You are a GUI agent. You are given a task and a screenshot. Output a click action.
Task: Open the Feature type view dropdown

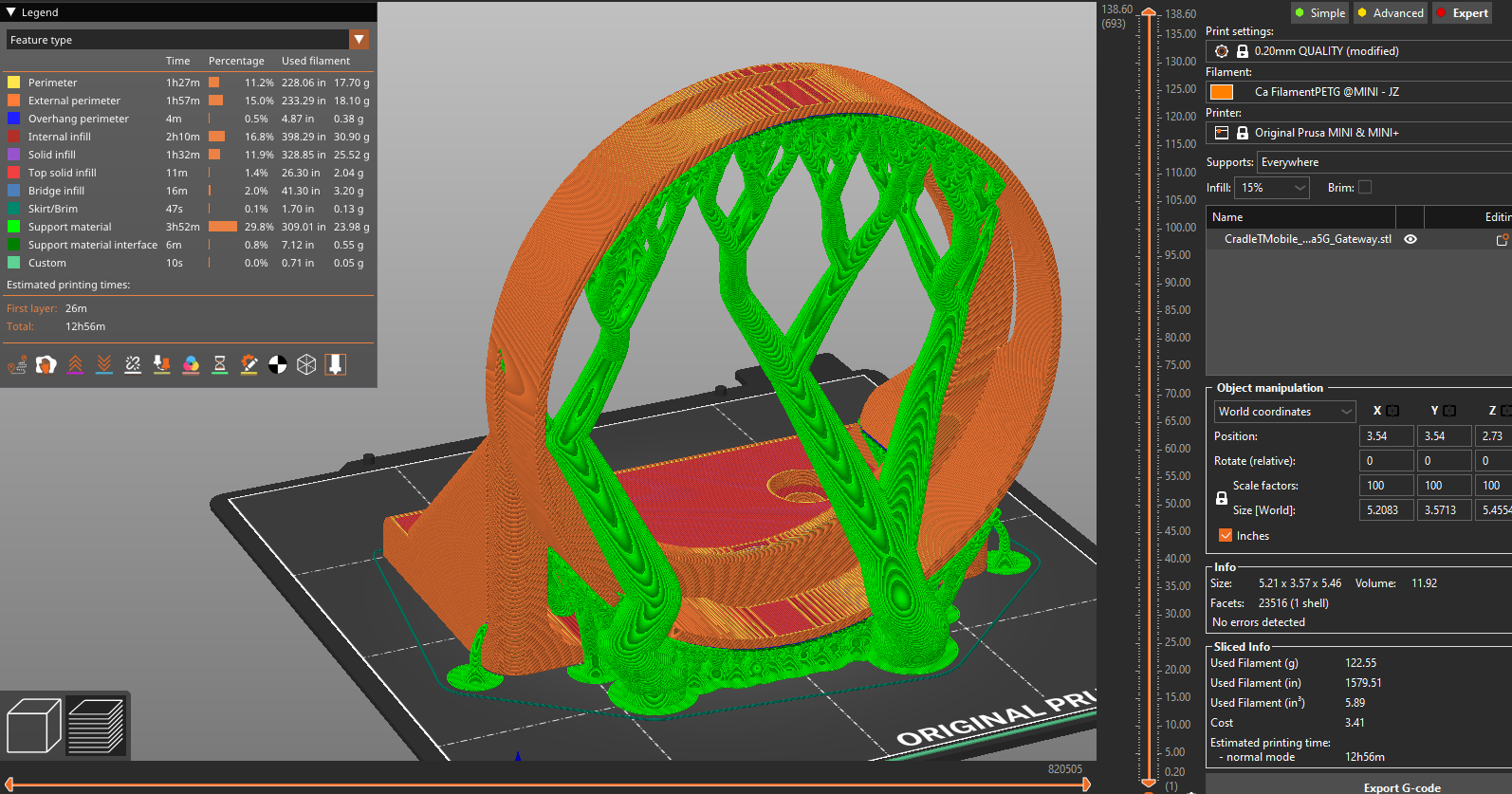[x=359, y=40]
